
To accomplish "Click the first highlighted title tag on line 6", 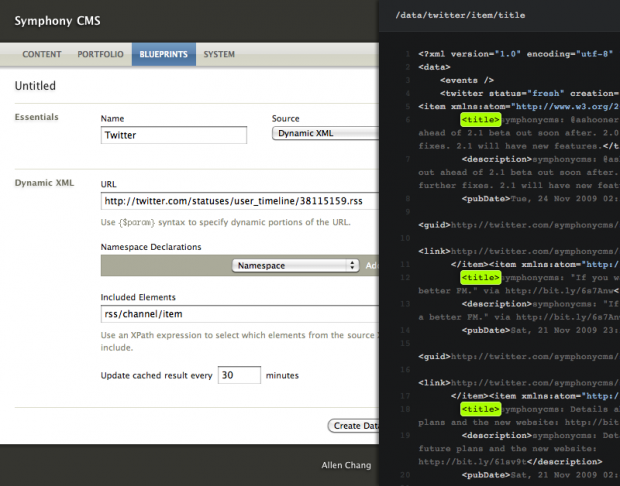I will coord(480,119).
